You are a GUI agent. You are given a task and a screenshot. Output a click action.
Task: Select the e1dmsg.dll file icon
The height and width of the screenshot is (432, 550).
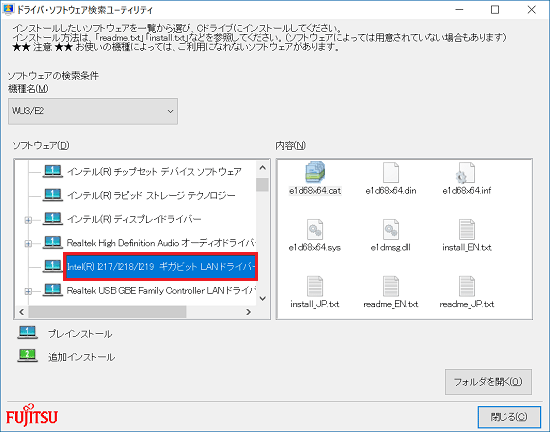tap(391, 229)
